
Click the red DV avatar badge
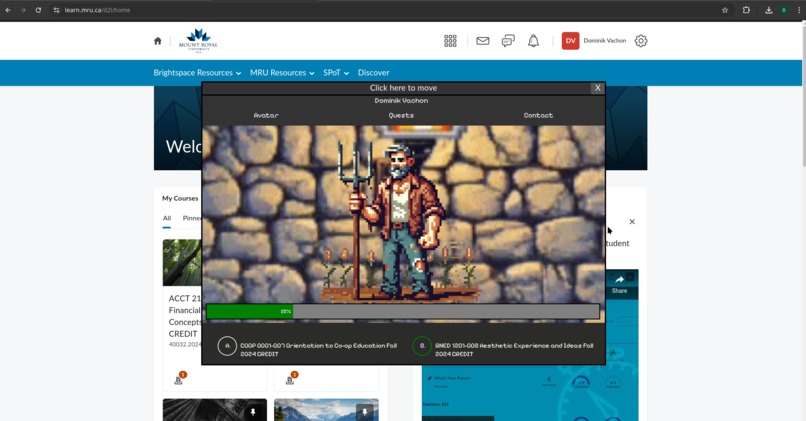571,41
